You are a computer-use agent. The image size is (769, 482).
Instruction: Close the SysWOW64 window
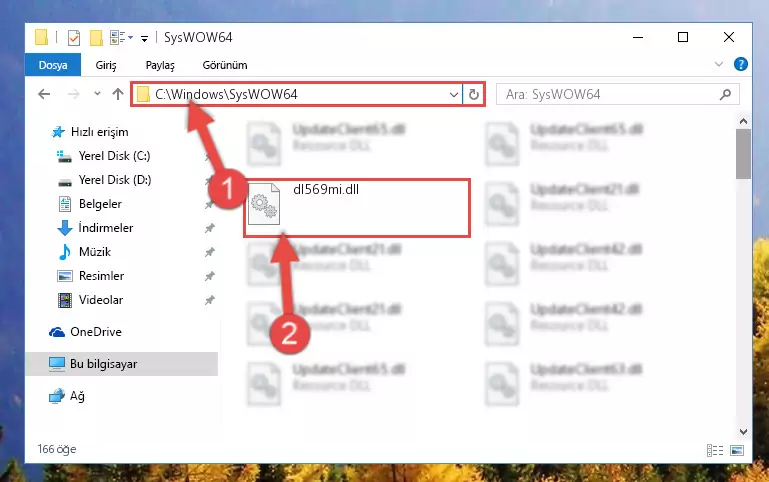729,37
